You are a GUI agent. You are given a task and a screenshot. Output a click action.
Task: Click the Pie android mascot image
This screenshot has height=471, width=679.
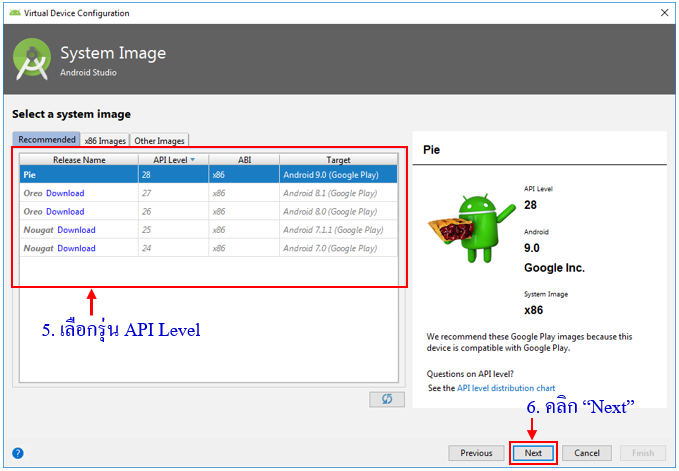[463, 232]
